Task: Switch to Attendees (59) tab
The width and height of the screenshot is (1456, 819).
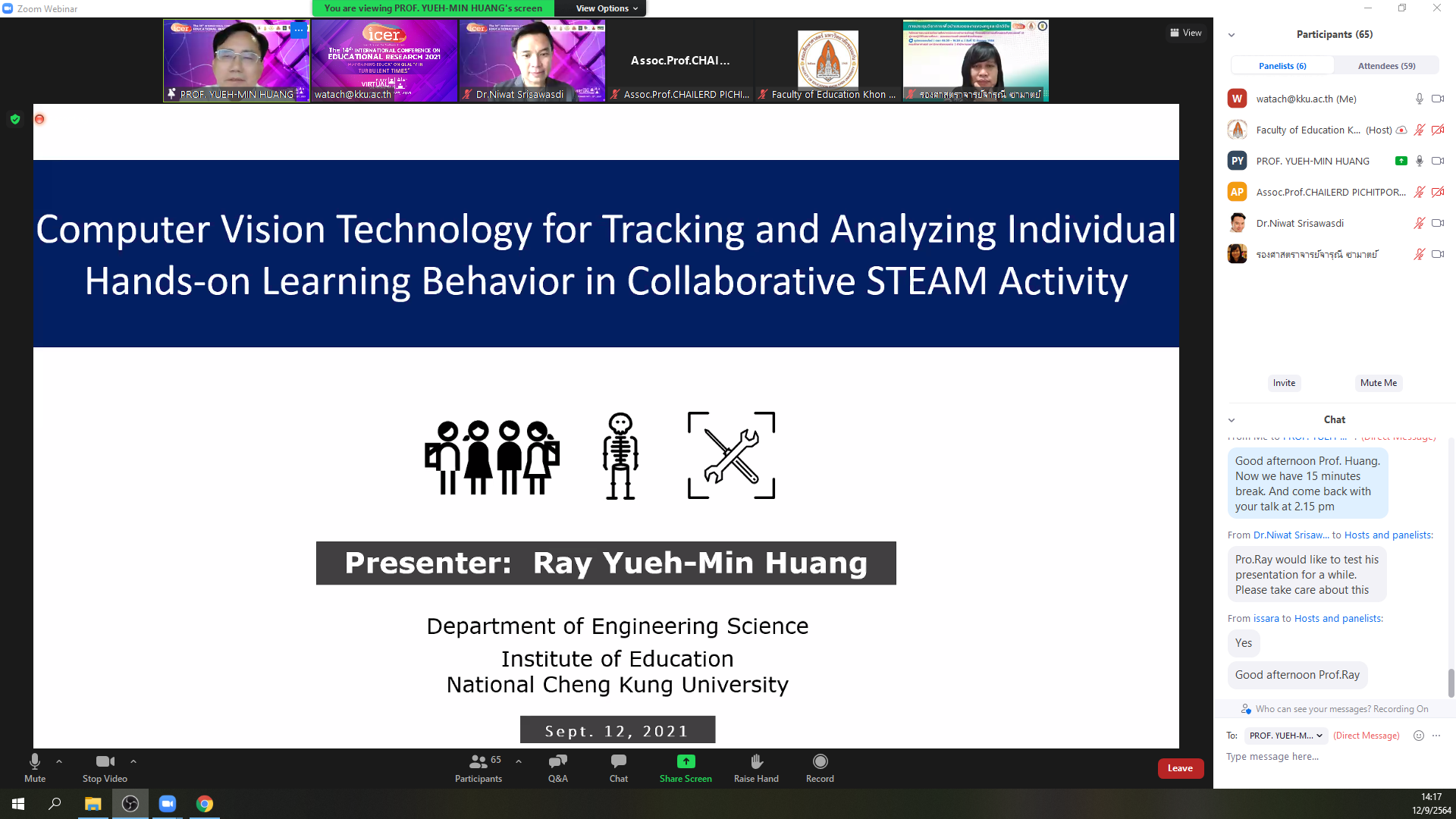Action: [1386, 66]
